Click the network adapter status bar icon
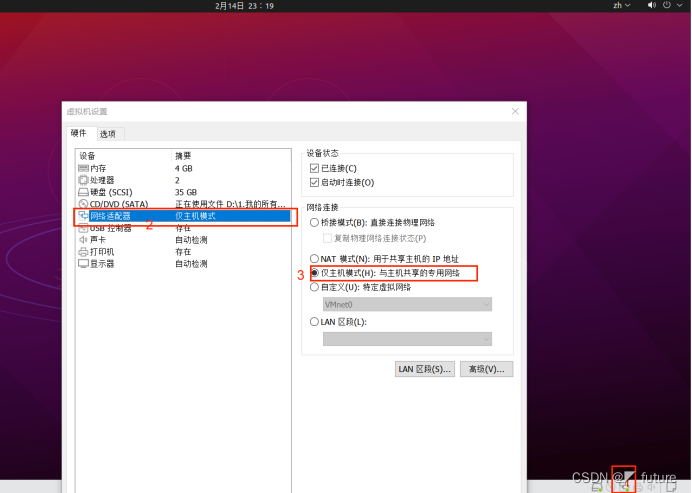Image resolution: width=692 pixels, height=493 pixels. 624,485
